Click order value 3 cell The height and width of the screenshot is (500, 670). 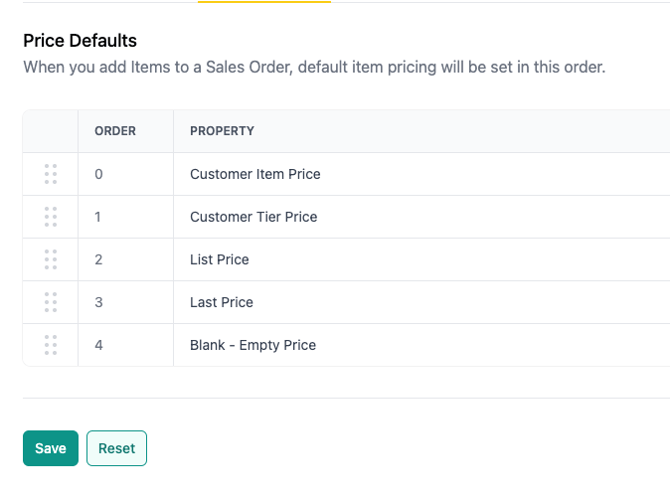(x=99, y=302)
